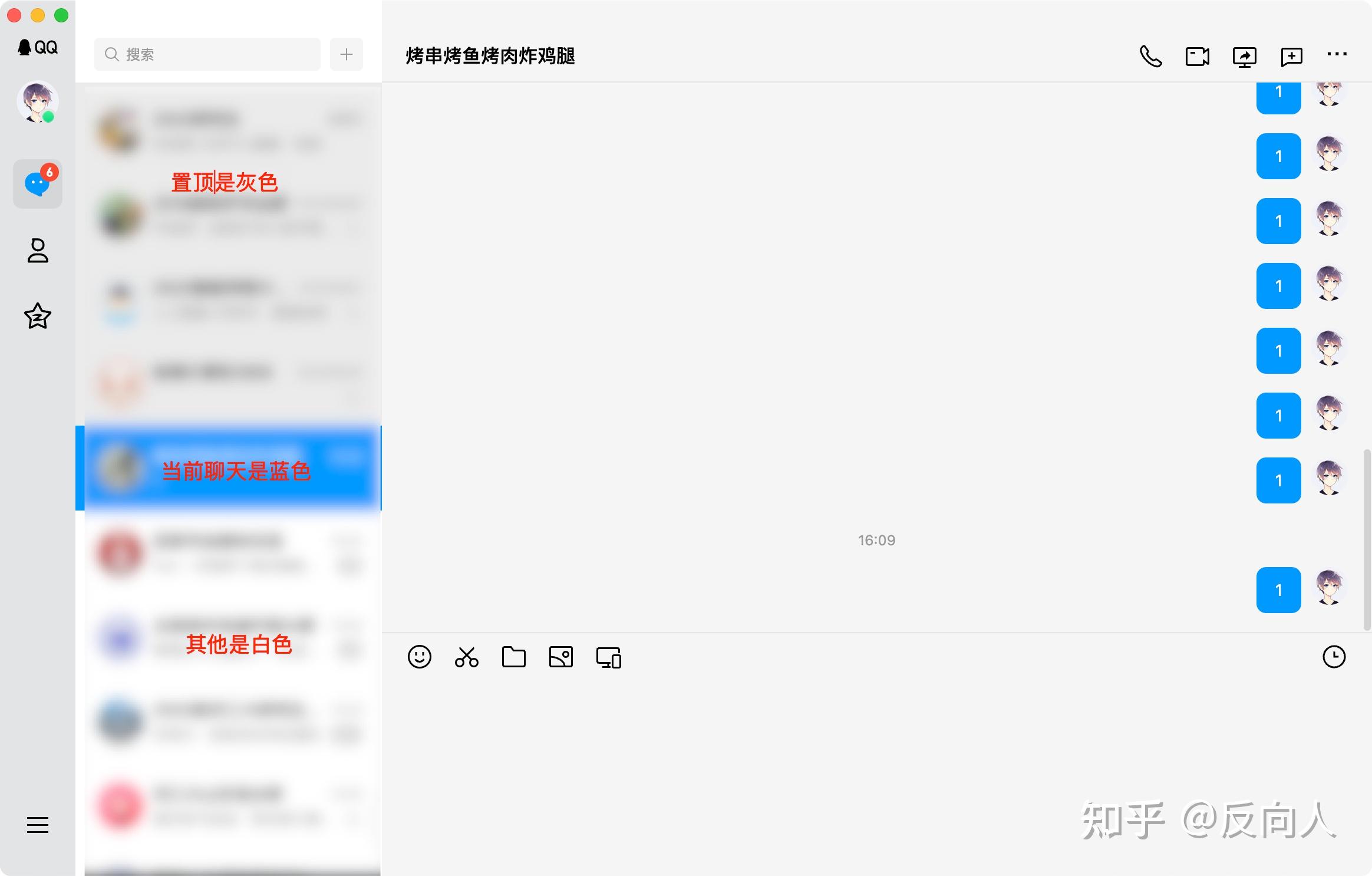This screenshot has width=1372, height=876.
Task: Open a new chat window icon
Action: click(1291, 55)
